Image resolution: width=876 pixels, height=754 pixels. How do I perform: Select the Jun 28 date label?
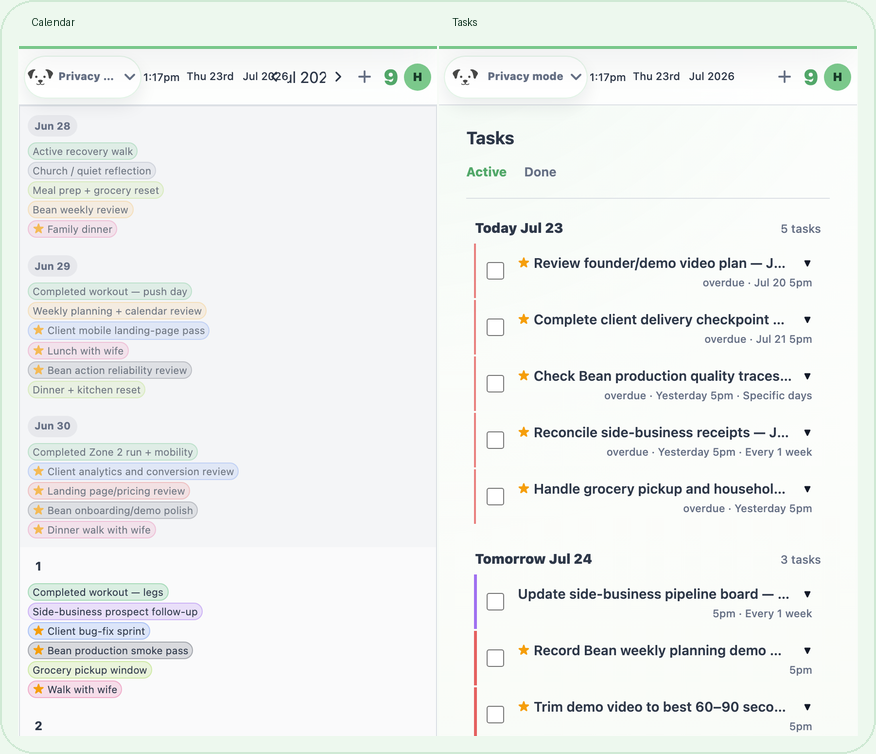click(x=53, y=126)
